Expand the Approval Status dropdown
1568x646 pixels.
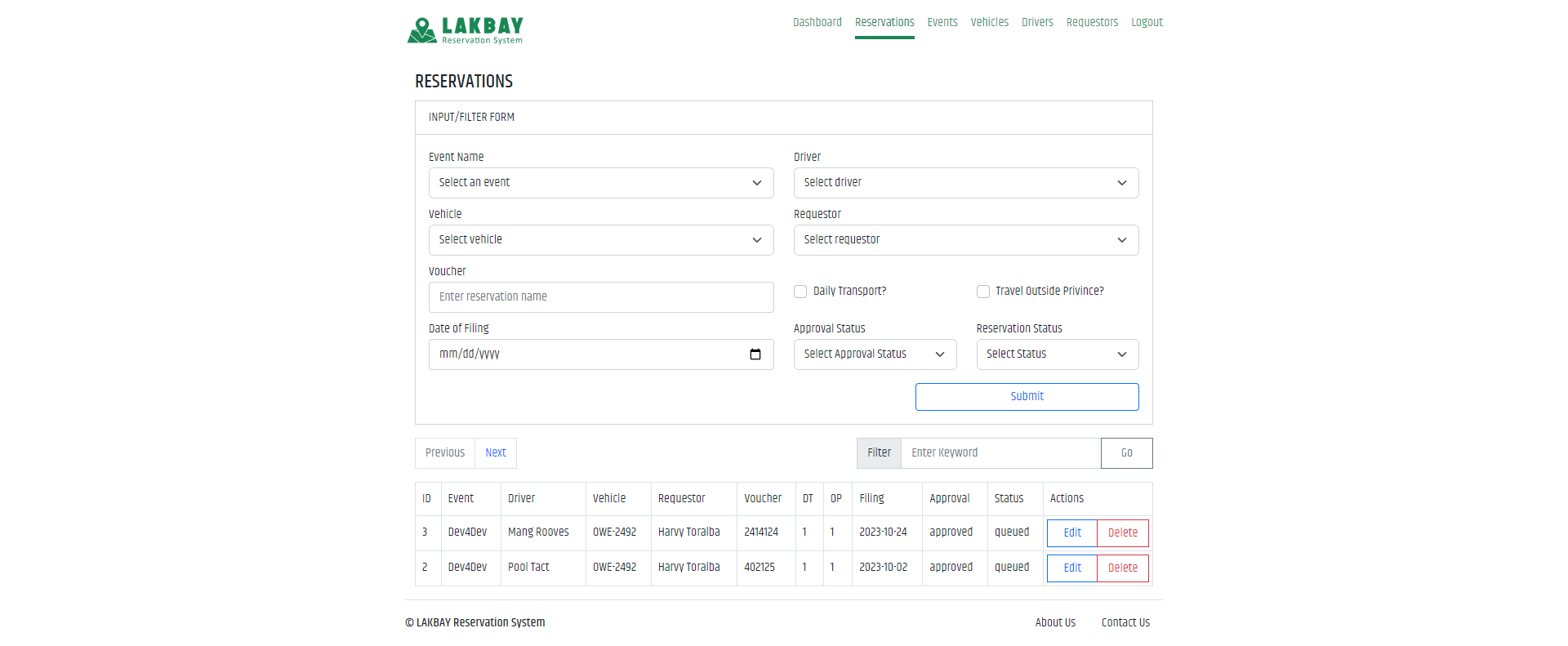pos(875,354)
